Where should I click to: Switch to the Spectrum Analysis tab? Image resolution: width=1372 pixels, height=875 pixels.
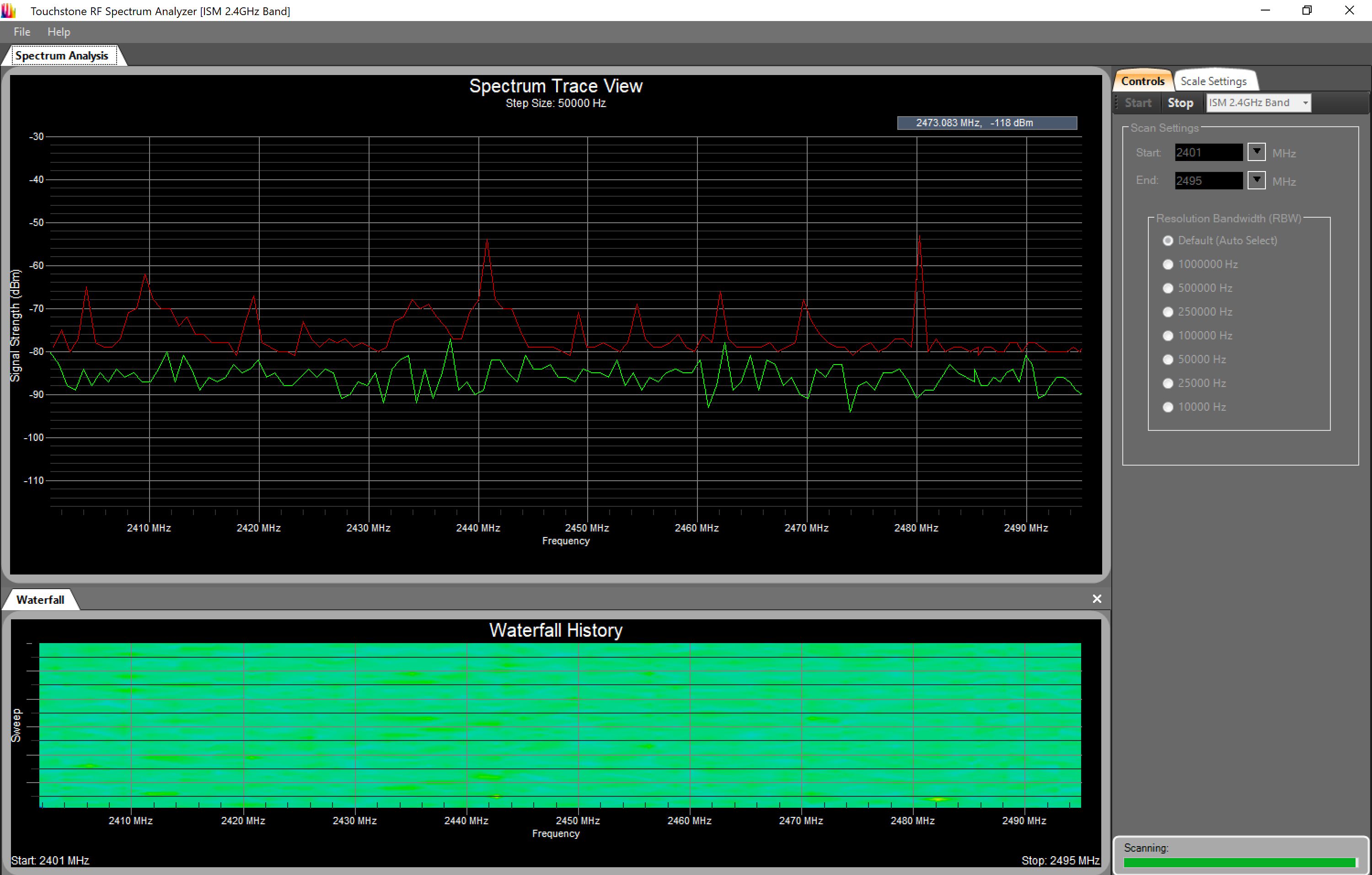click(x=62, y=55)
